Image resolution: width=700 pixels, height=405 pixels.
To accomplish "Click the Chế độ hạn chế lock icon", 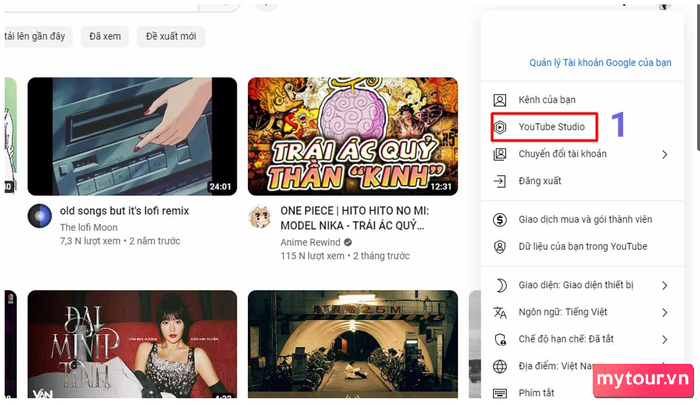I will 500,339.
